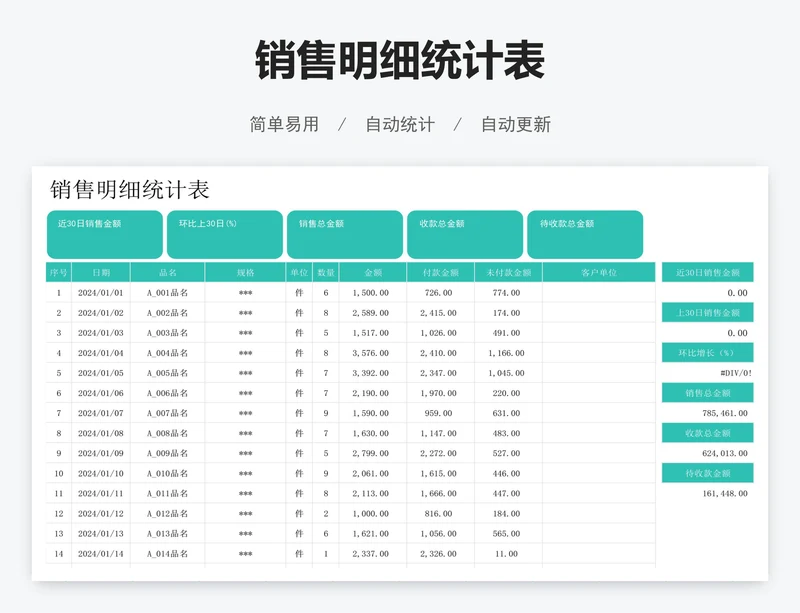The width and height of the screenshot is (800, 613).
Task: Select the 付款金额 column header
Action: (441, 273)
